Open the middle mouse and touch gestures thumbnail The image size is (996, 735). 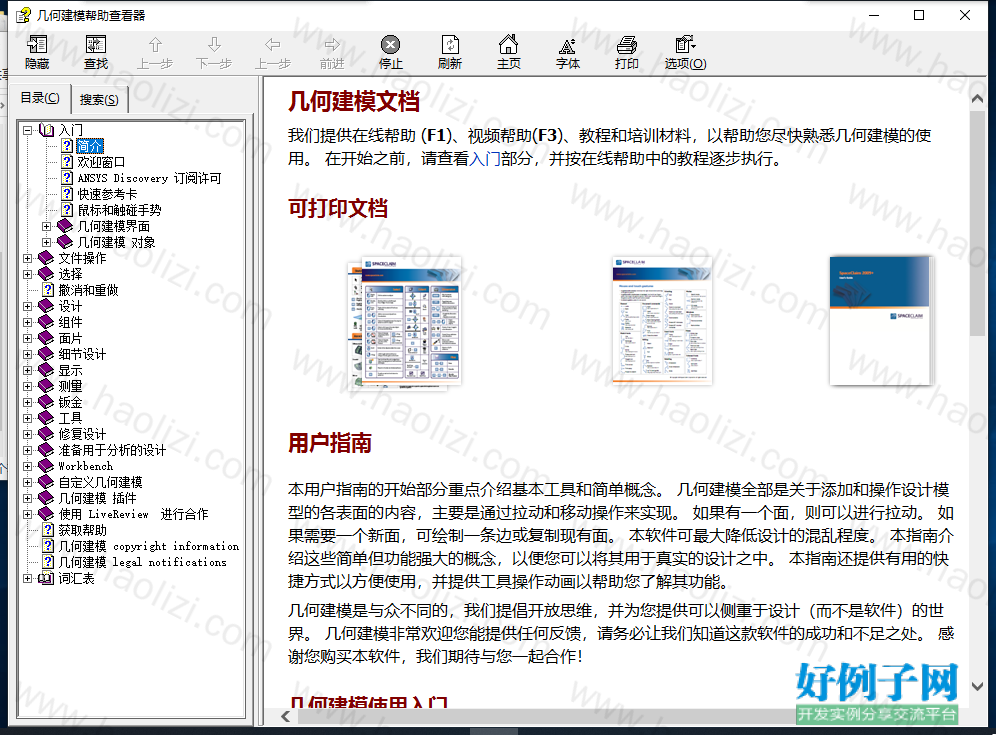[x=662, y=320]
